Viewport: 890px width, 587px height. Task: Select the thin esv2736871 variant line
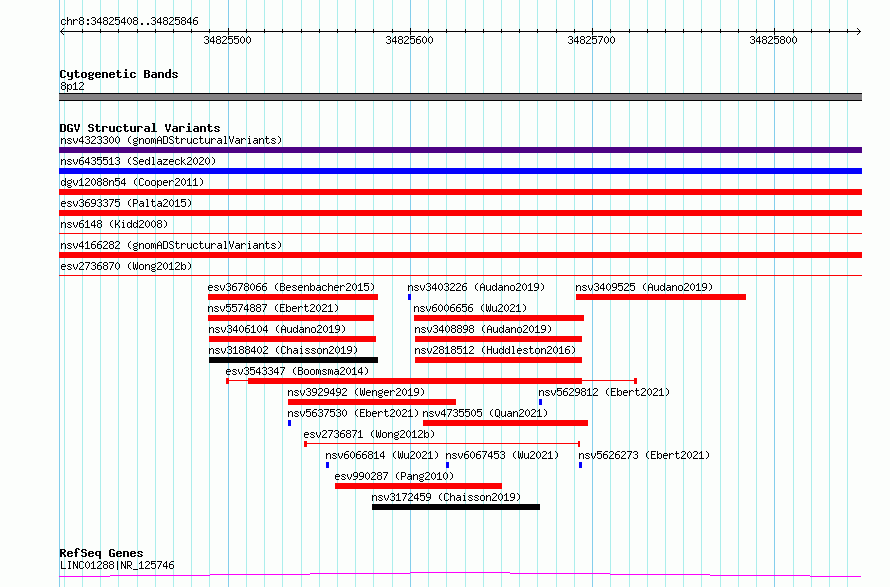click(x=442, y=444)
